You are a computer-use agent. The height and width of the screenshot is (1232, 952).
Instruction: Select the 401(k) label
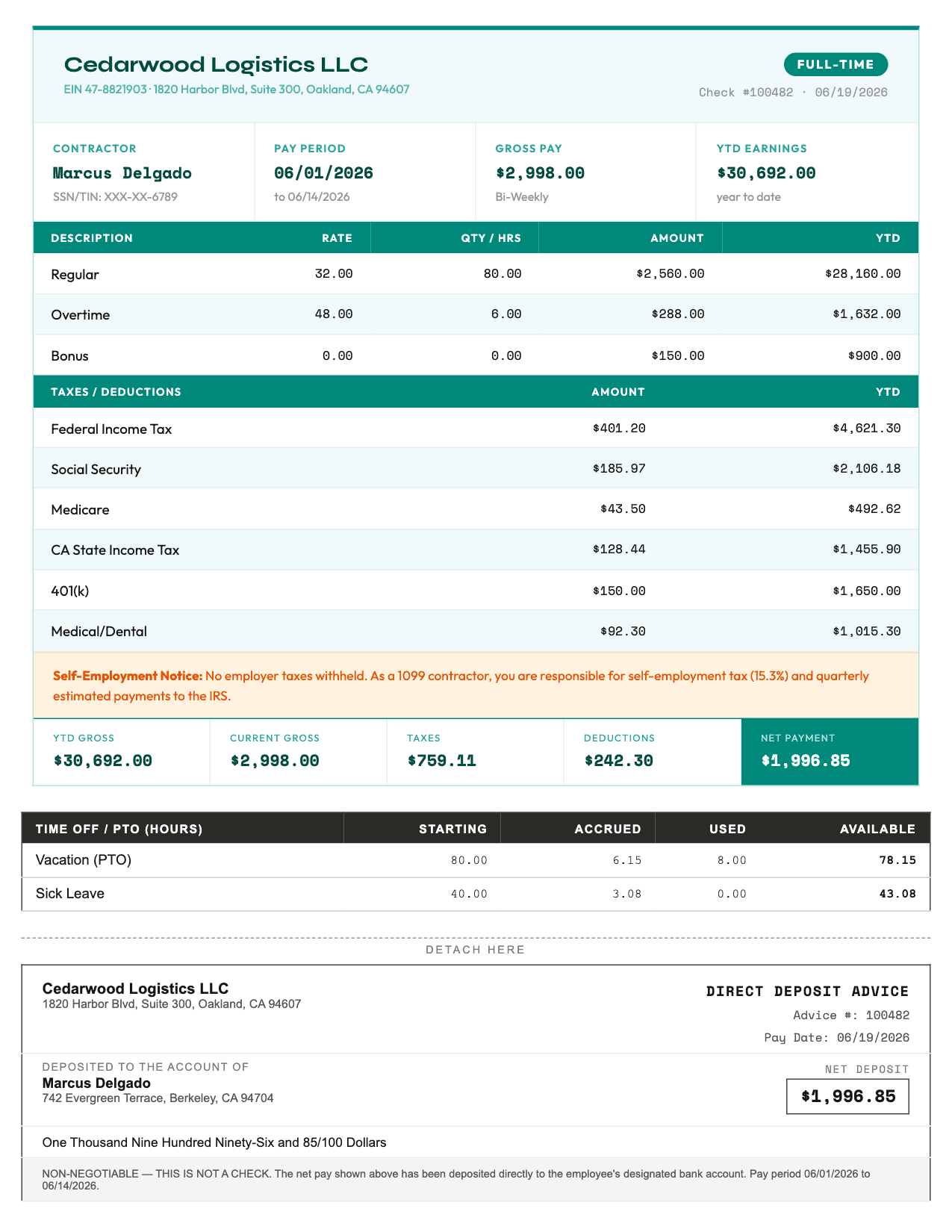click(x=70, y=591)
